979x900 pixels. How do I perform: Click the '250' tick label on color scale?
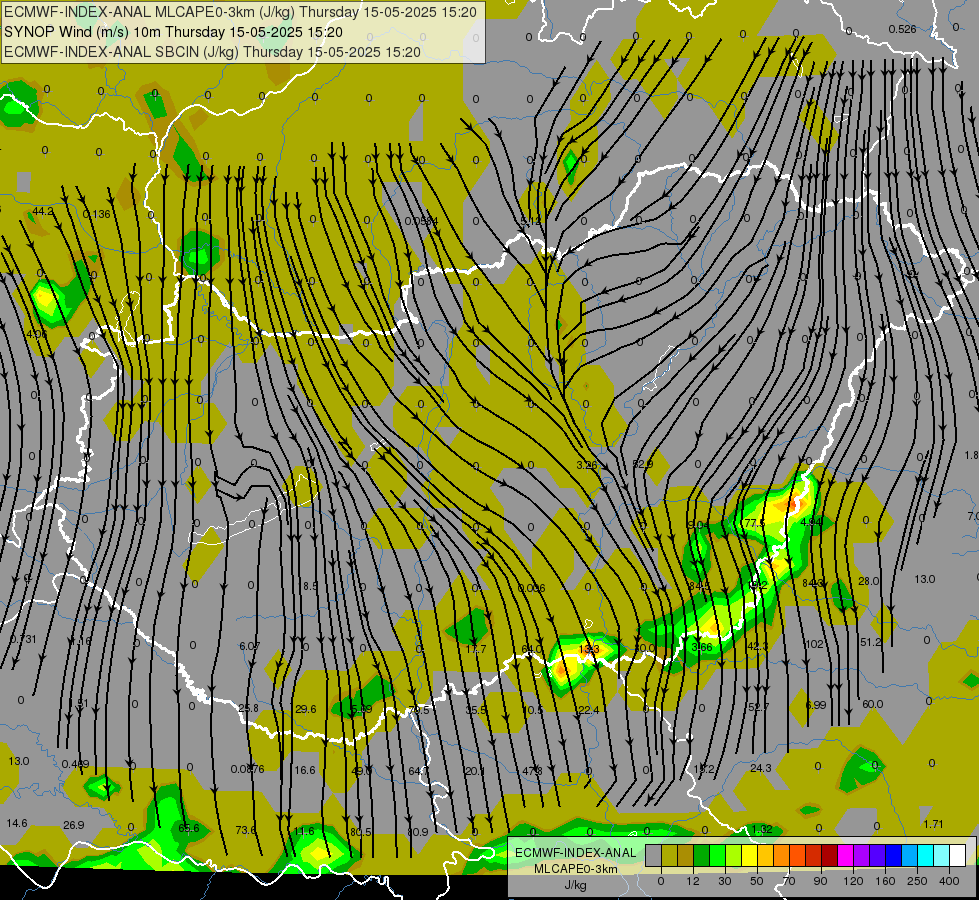coord(917,881)
